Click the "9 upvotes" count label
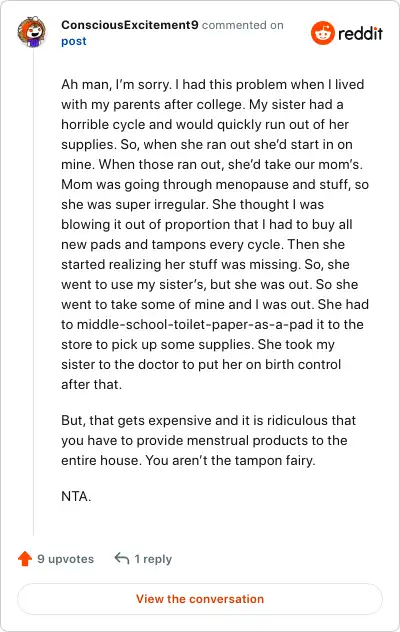Viewport: 400px width, 632px height. [x=65, y=559]
